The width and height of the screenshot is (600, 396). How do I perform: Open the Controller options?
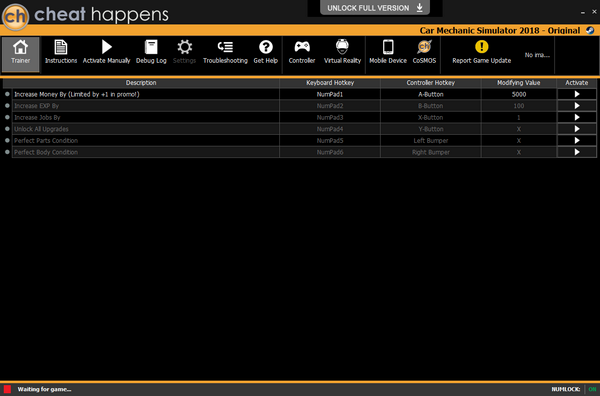click(302, 52)
